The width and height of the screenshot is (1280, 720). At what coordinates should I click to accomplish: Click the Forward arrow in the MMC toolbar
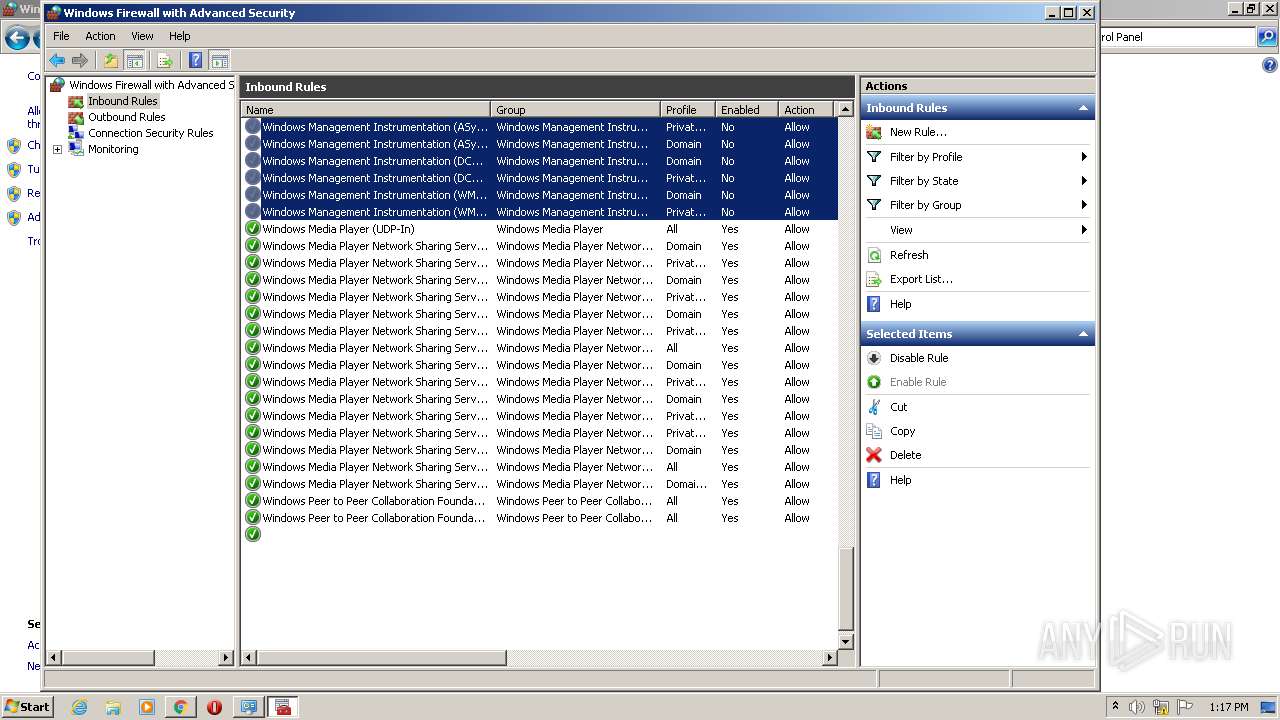[x=80, y=60]
